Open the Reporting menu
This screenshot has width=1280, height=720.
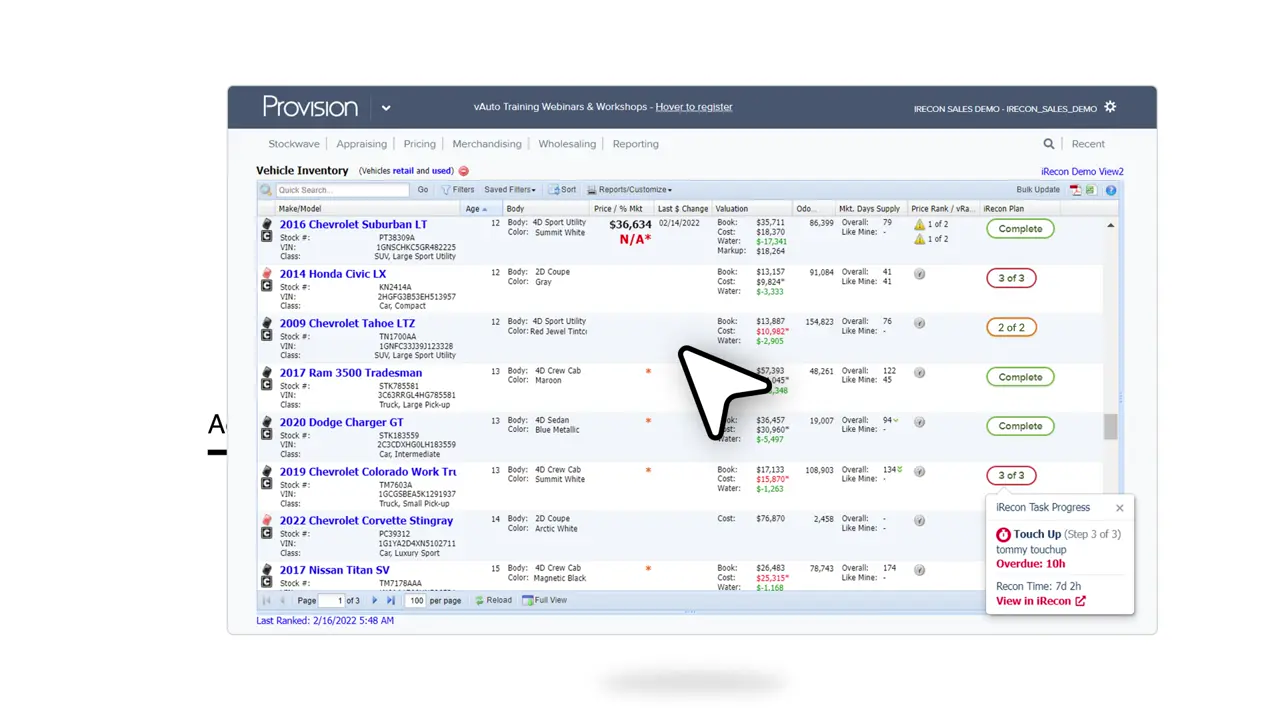tap(636, 144)
